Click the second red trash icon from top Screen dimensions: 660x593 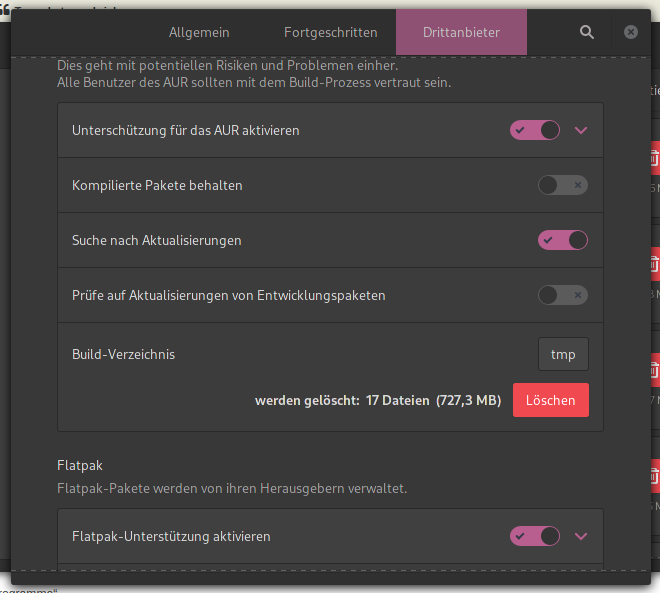tap(654, 264)
